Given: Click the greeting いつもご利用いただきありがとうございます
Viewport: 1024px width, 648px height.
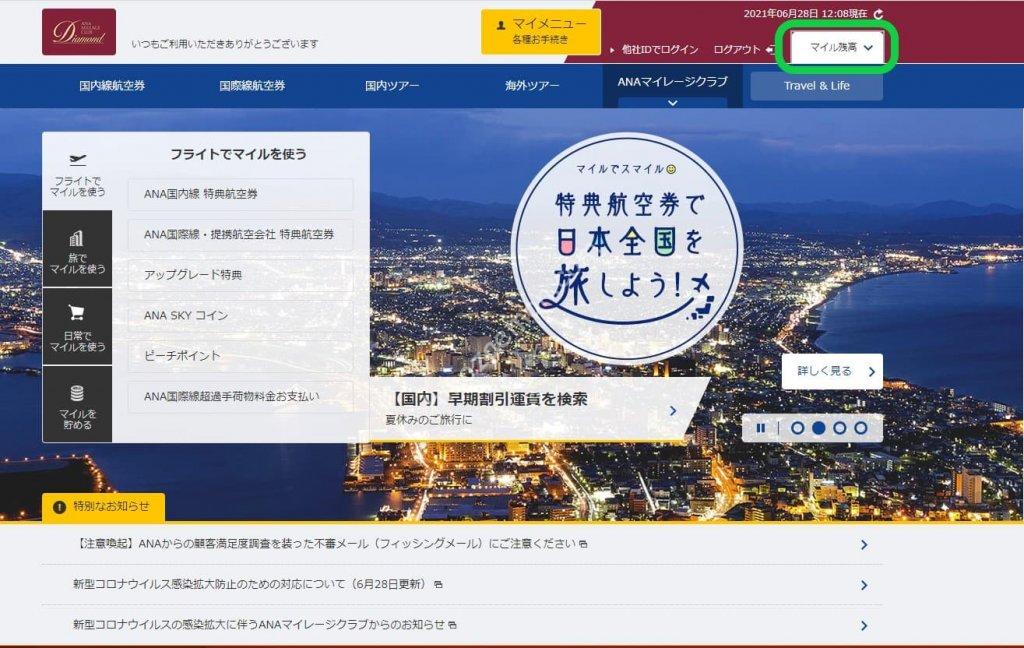Looking at the screenshot, I should pyautogui.click(x=225, y=44).
